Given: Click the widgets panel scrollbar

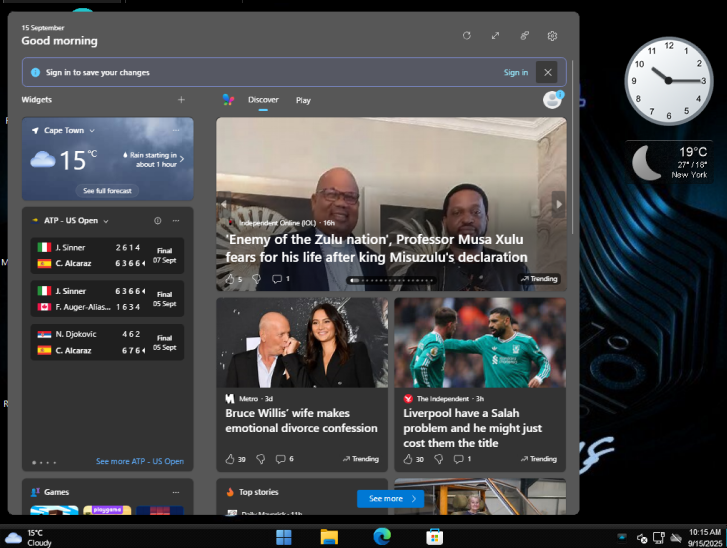Looking at the screenshot, I should coord(573,147).
